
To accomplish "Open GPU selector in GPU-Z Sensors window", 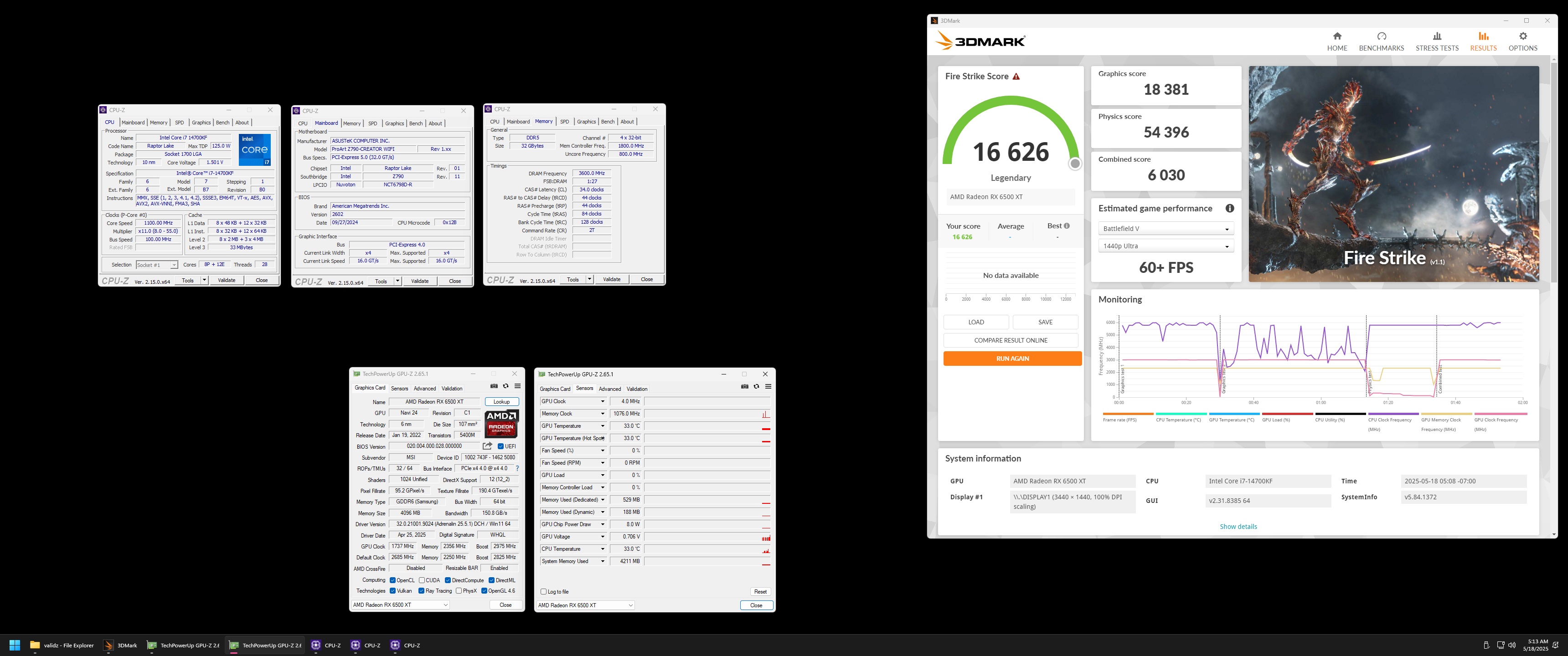I will tap(586, 605).
